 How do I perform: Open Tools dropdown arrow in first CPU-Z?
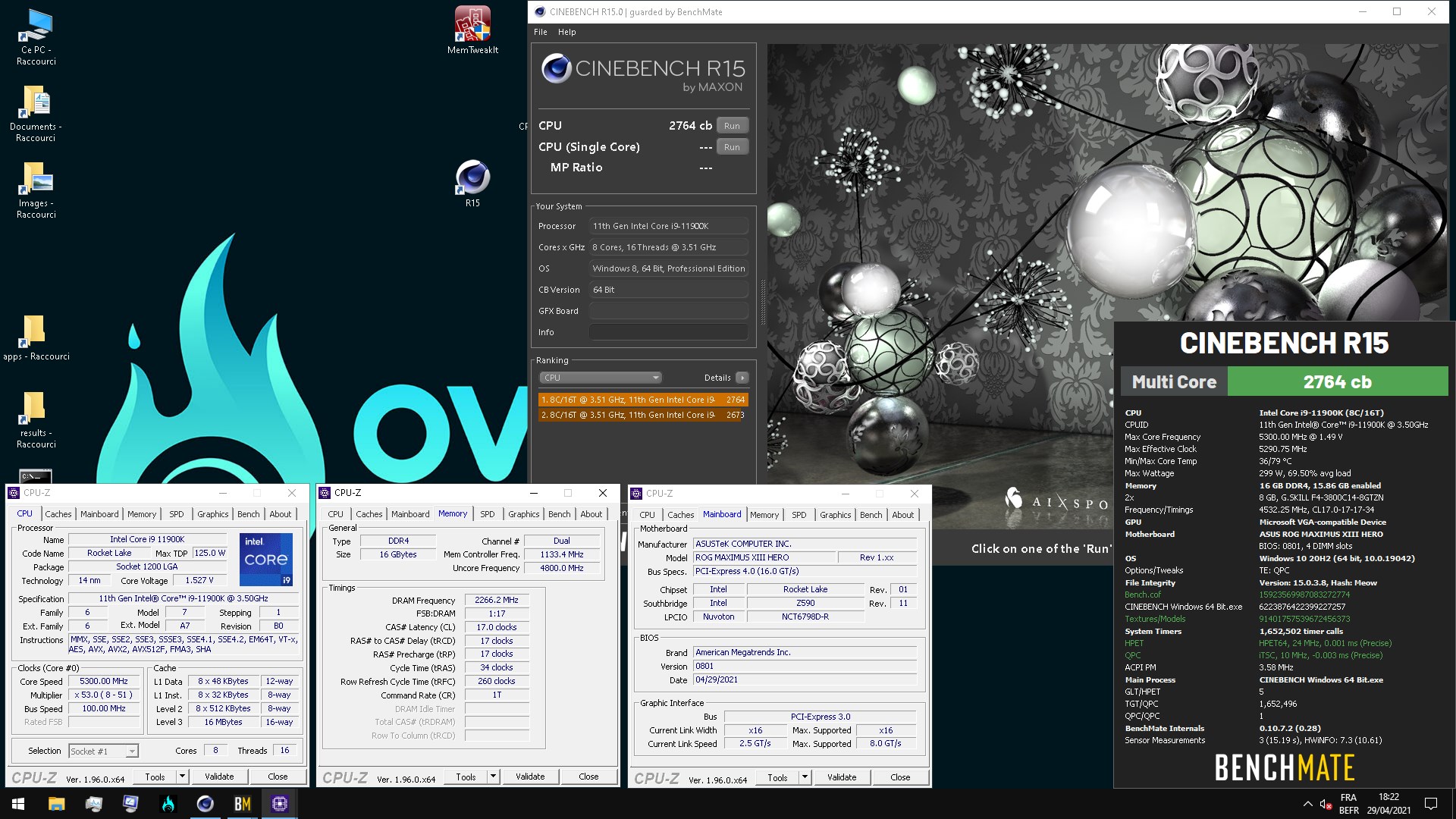click(x=182, y=777)
